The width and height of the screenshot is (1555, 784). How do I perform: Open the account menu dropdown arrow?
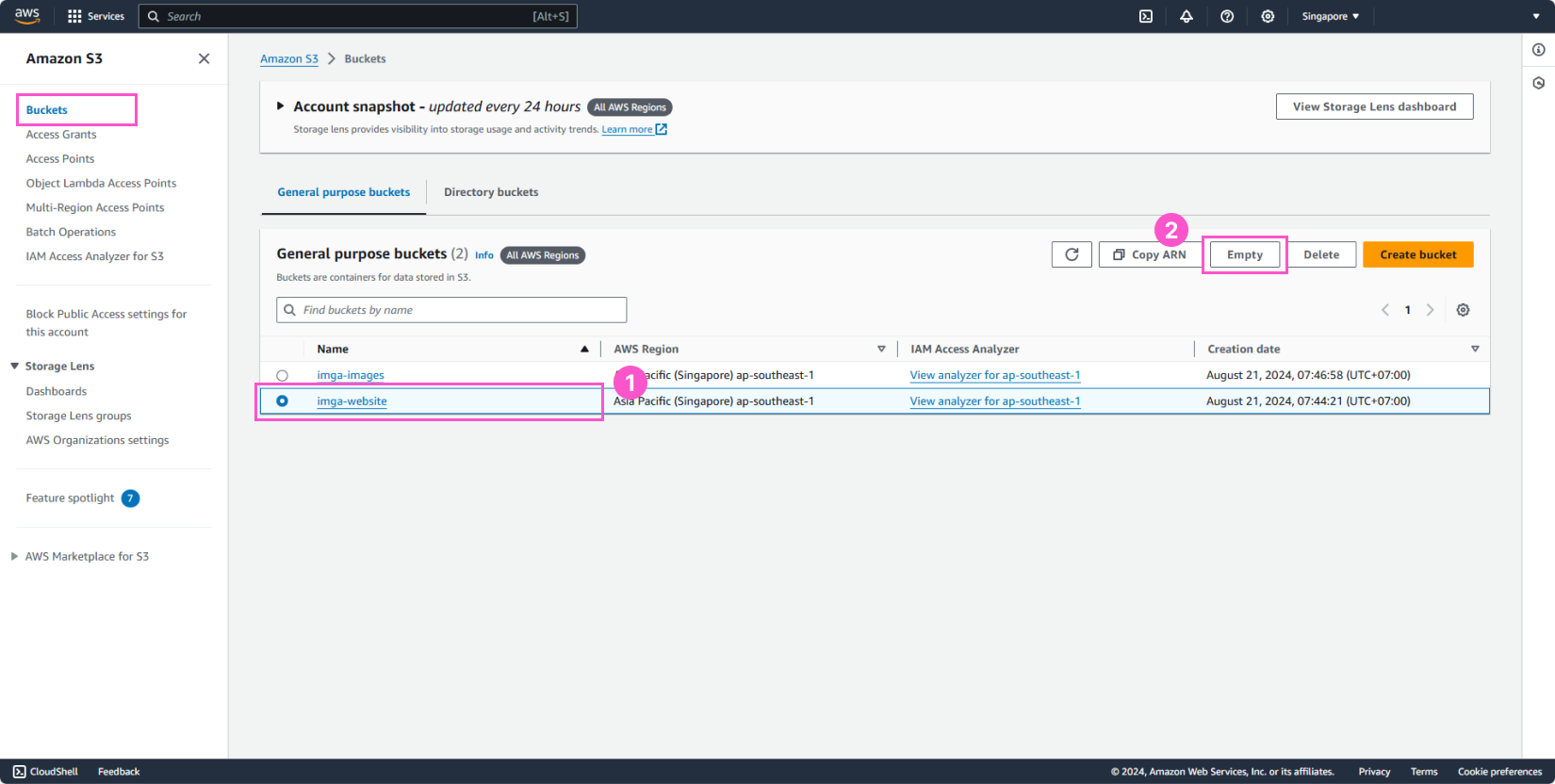[x=1536, y=16]
